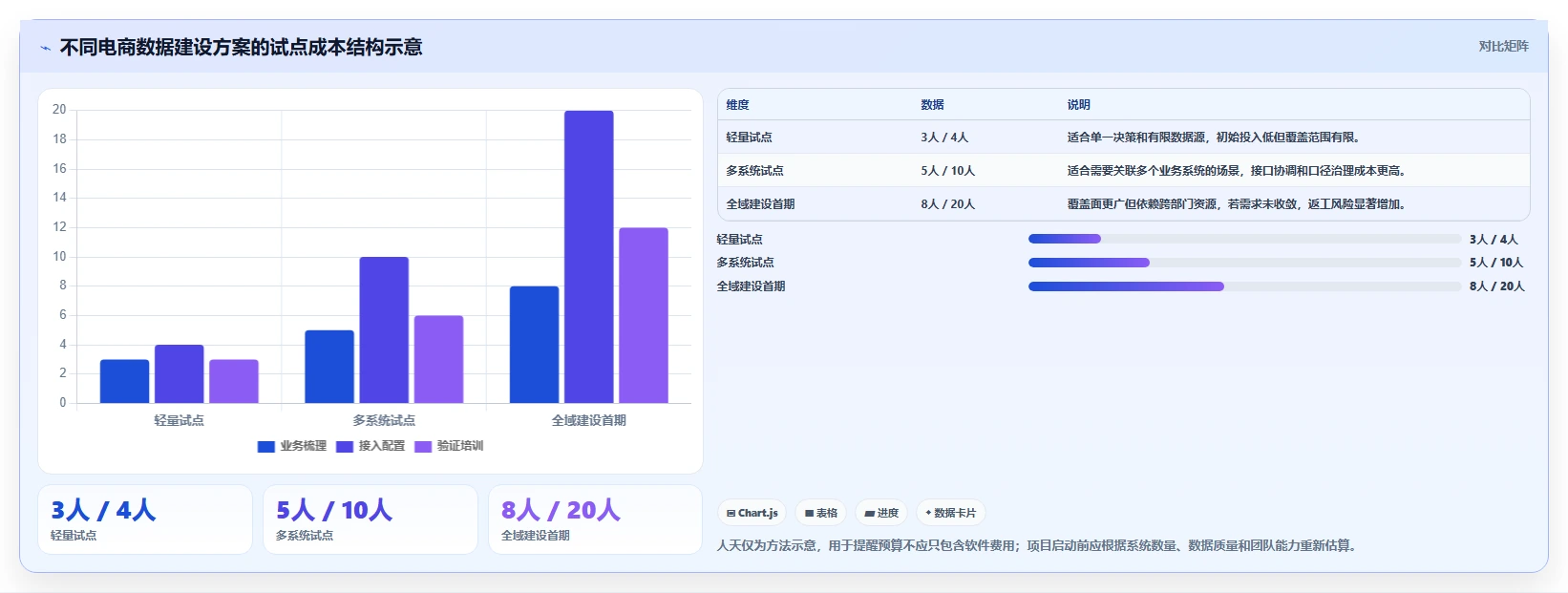The height and width of the screenshot is (593, 1568).
Task: Select the 验证培训 bar for 全域建设首期
Action: (644, 315)
